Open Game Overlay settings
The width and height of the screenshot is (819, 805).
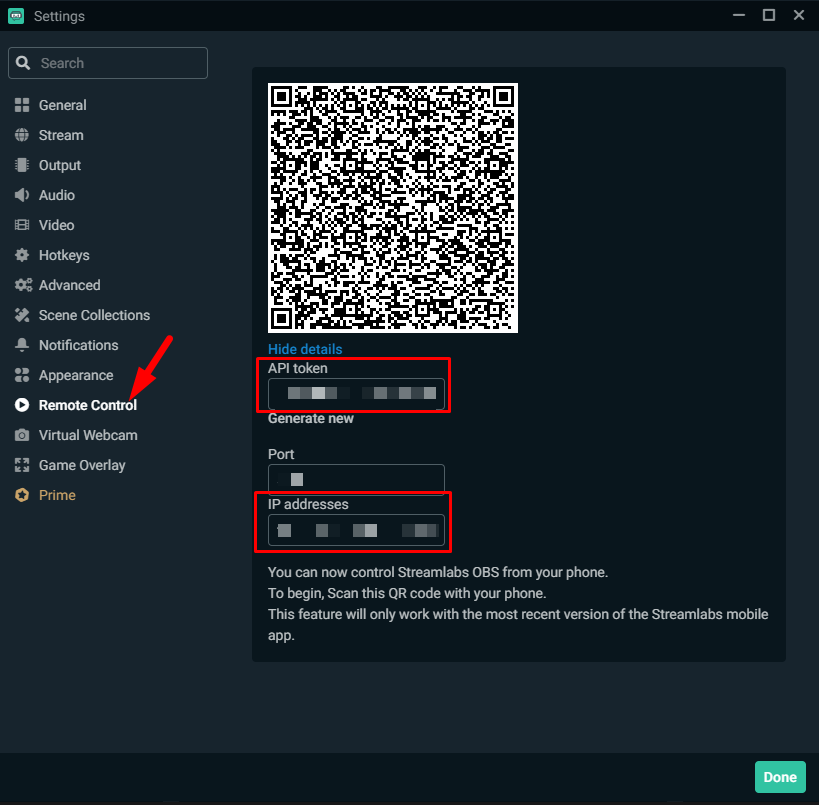click(x=82, y=465)
